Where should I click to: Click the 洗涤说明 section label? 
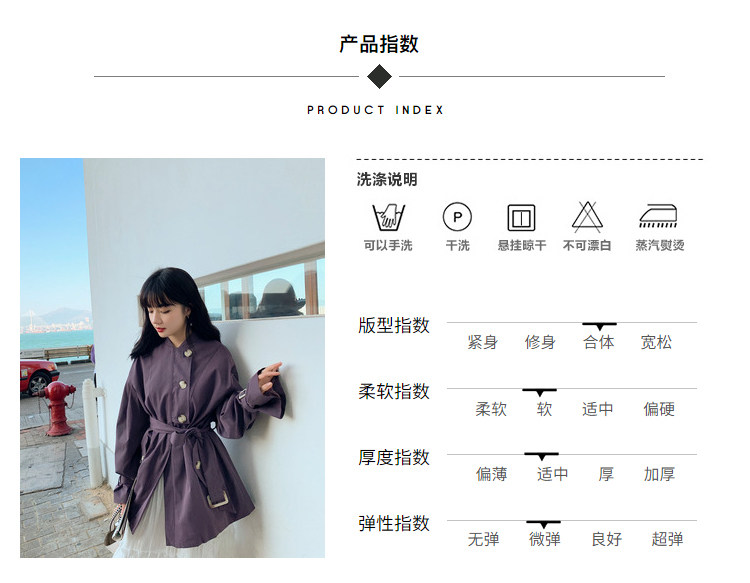387,180
